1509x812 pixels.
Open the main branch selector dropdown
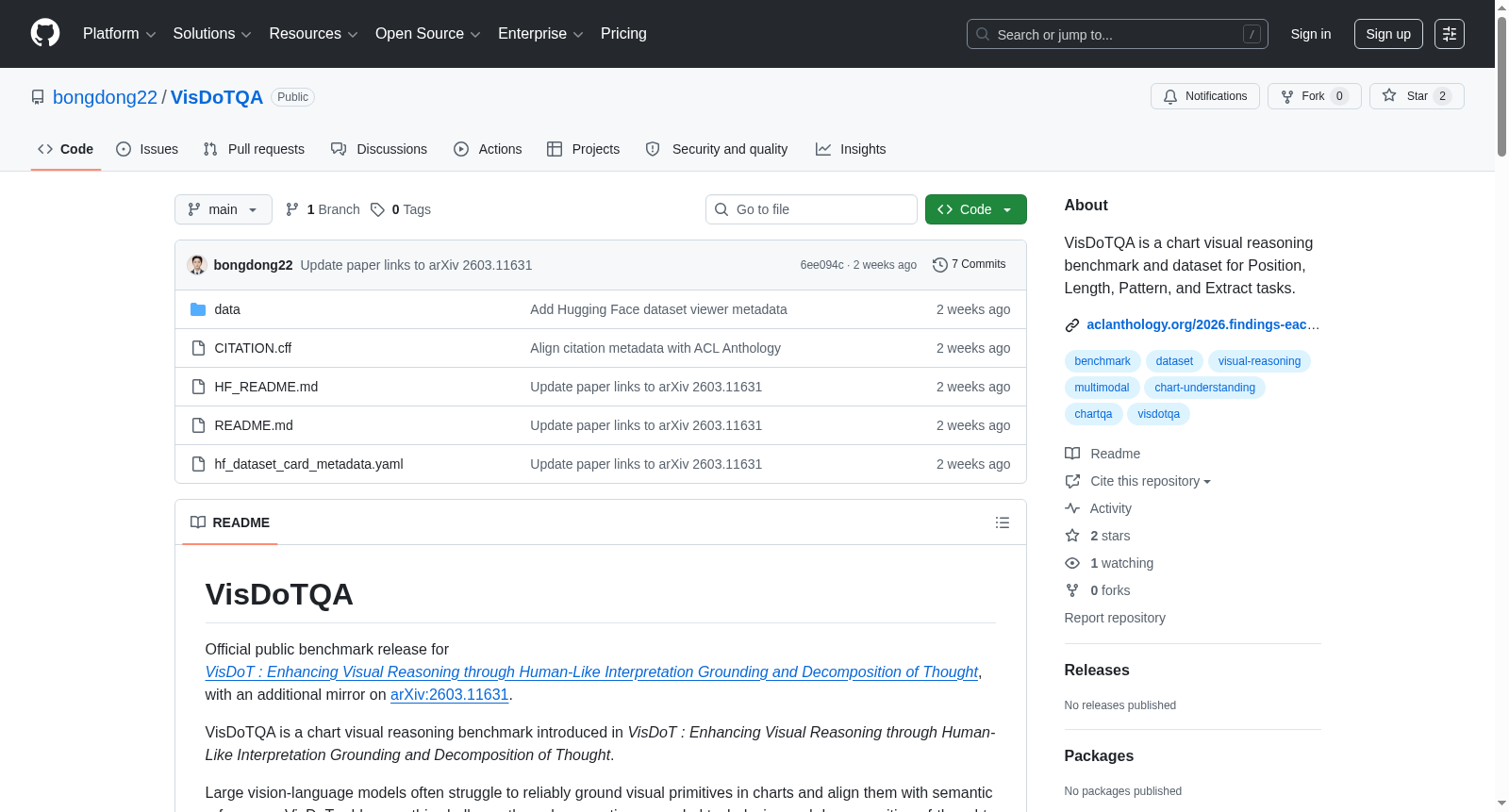224,209
